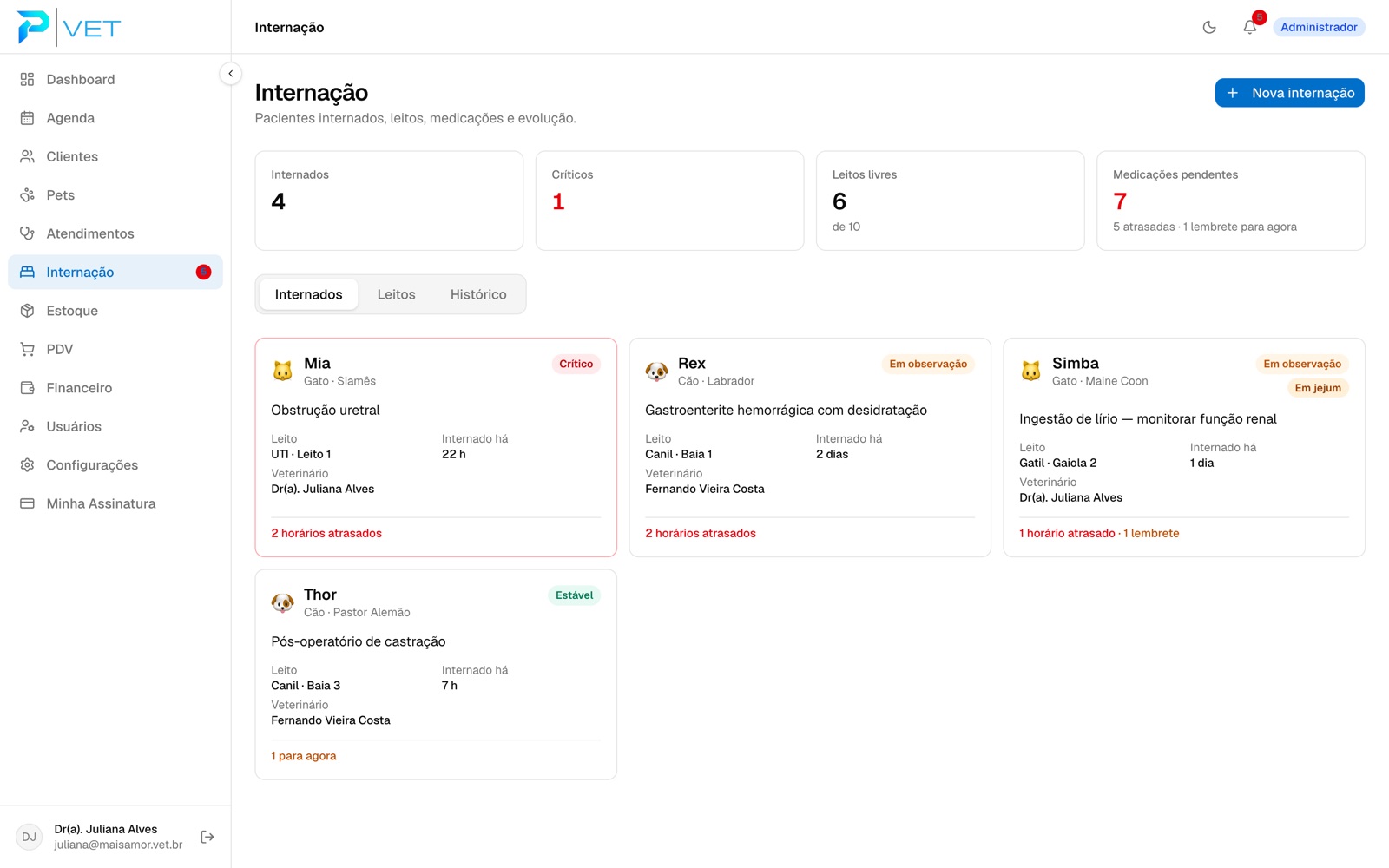Click Rex's dog avatar icon
This screenshot has height=868, width=1389.
656,372
